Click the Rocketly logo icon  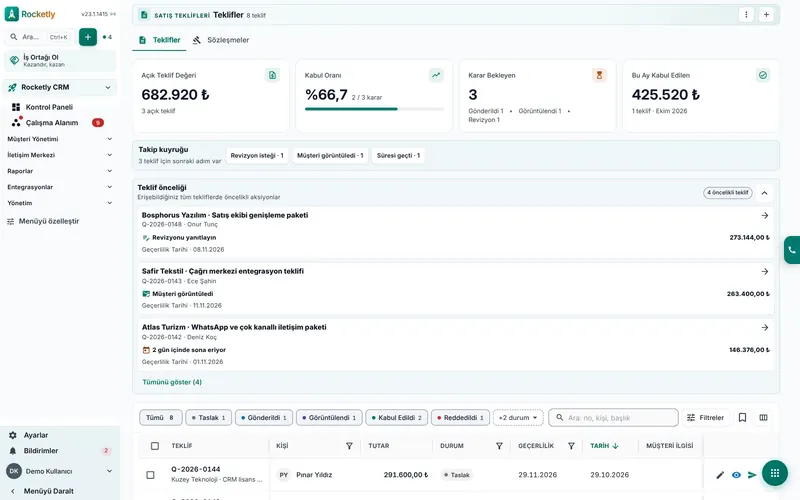click(11, 14)
